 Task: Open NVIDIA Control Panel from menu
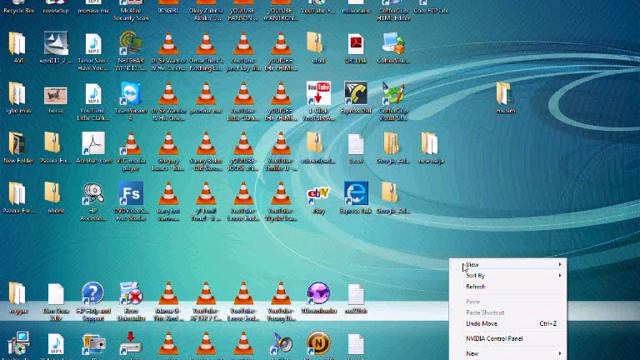pyautogui.click(x=508, y=338)
